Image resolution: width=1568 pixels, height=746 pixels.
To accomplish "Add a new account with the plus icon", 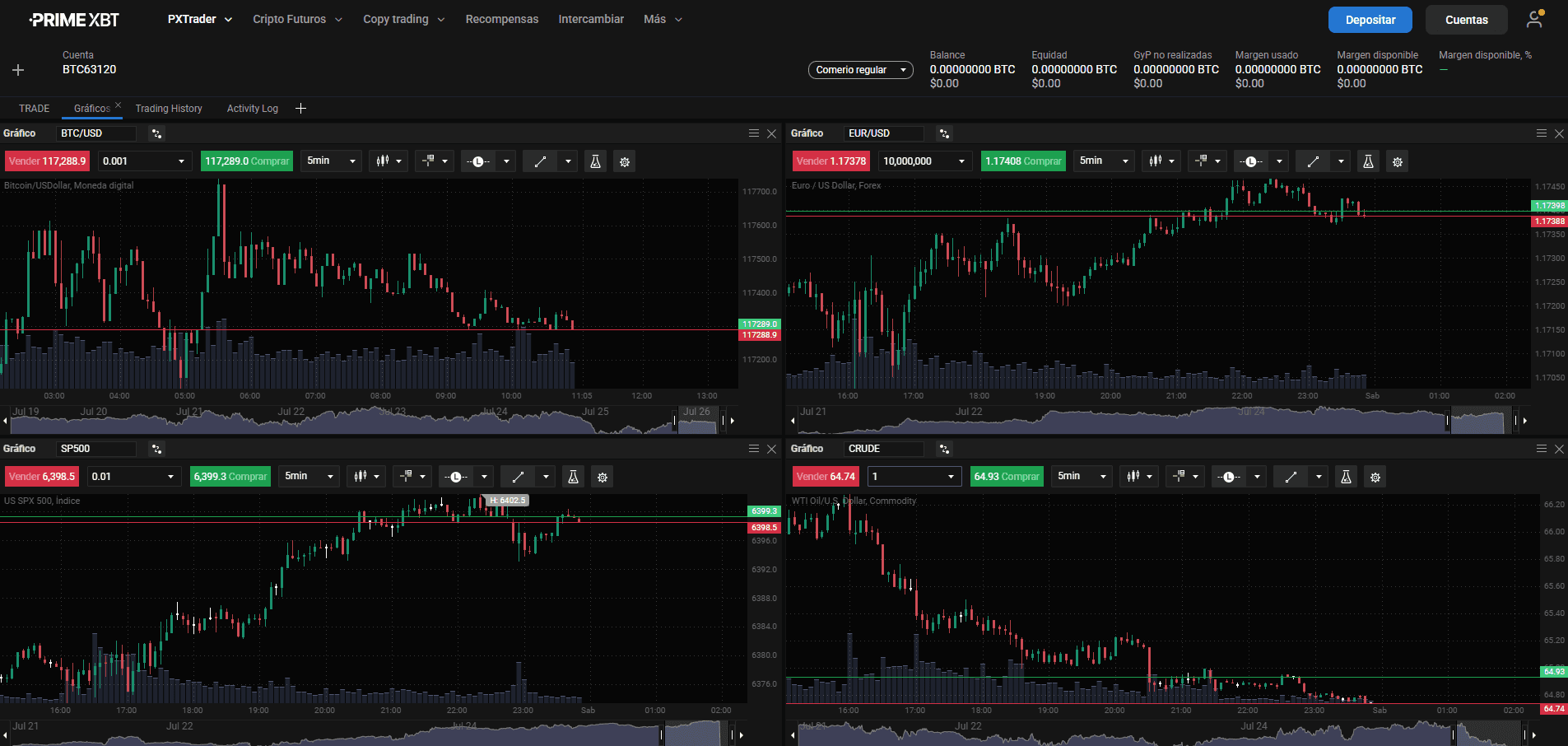I will tap(18, 70).
